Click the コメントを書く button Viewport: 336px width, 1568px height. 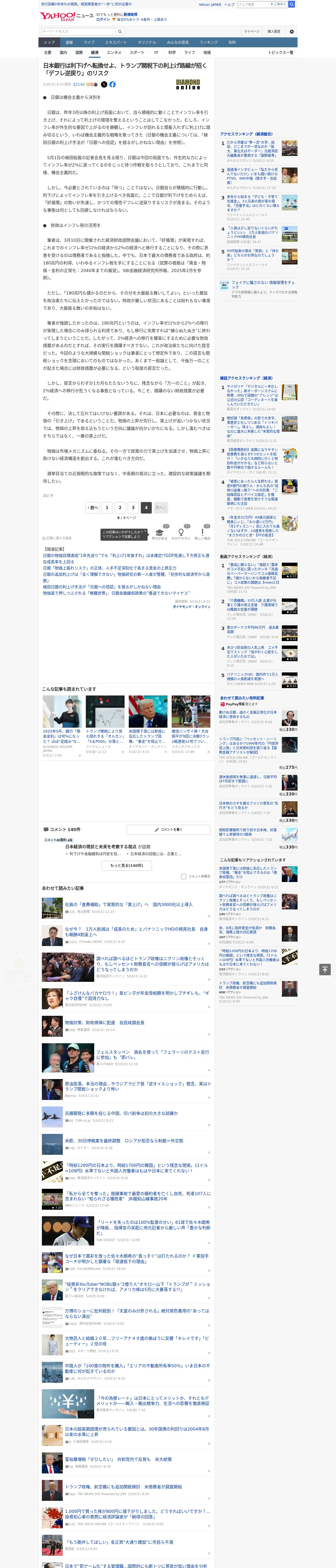(169, 830)
